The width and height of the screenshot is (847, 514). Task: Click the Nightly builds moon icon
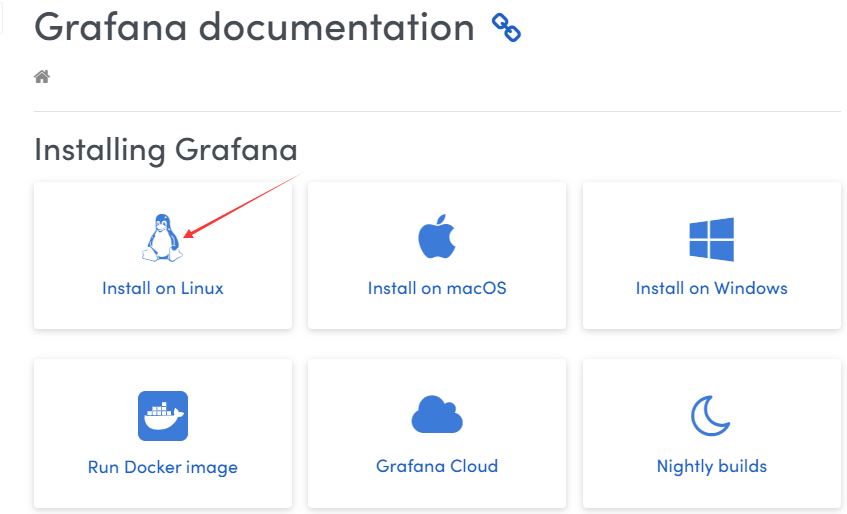[x=711, y=416]
